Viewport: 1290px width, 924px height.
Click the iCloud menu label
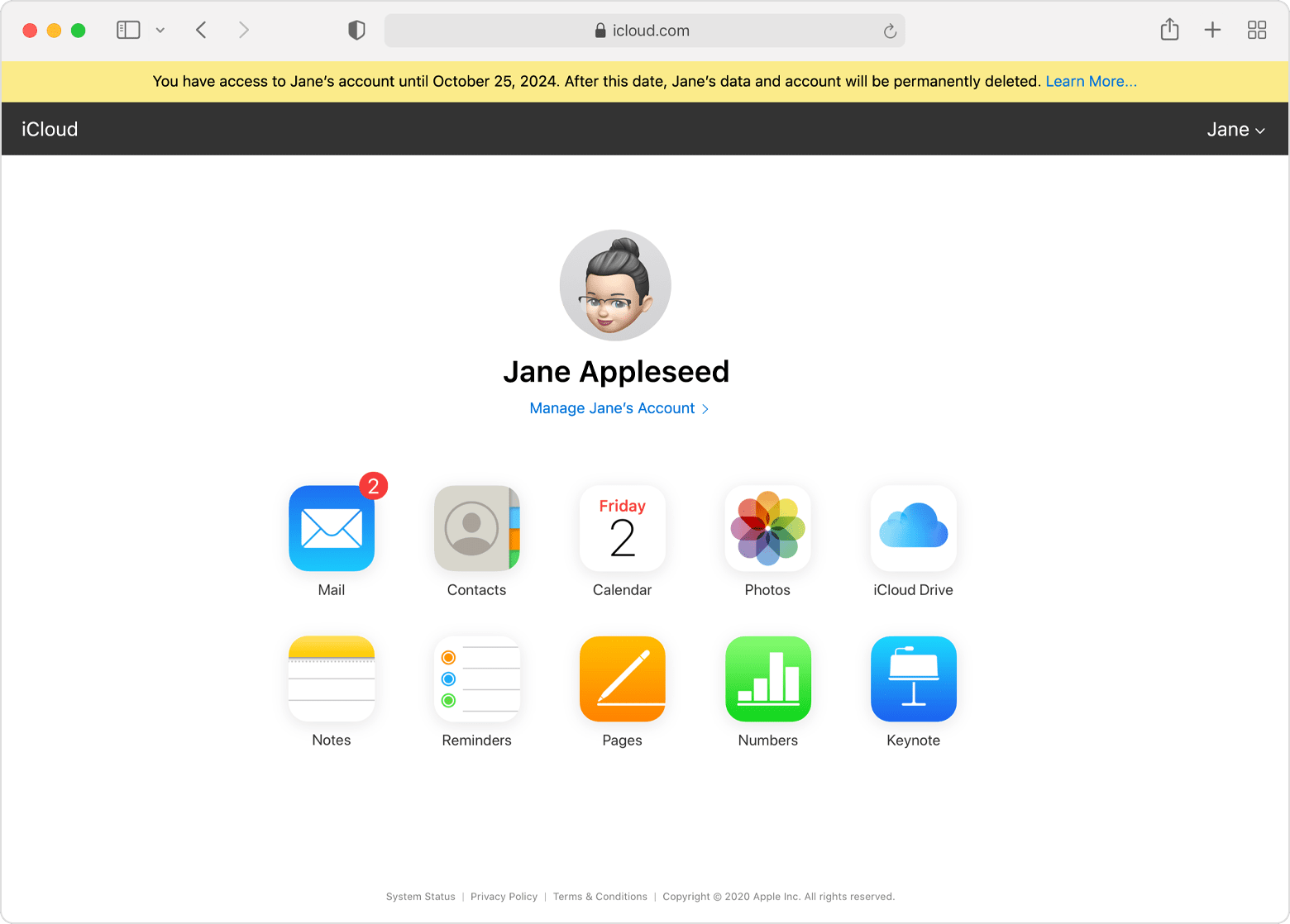coord(49,129)
